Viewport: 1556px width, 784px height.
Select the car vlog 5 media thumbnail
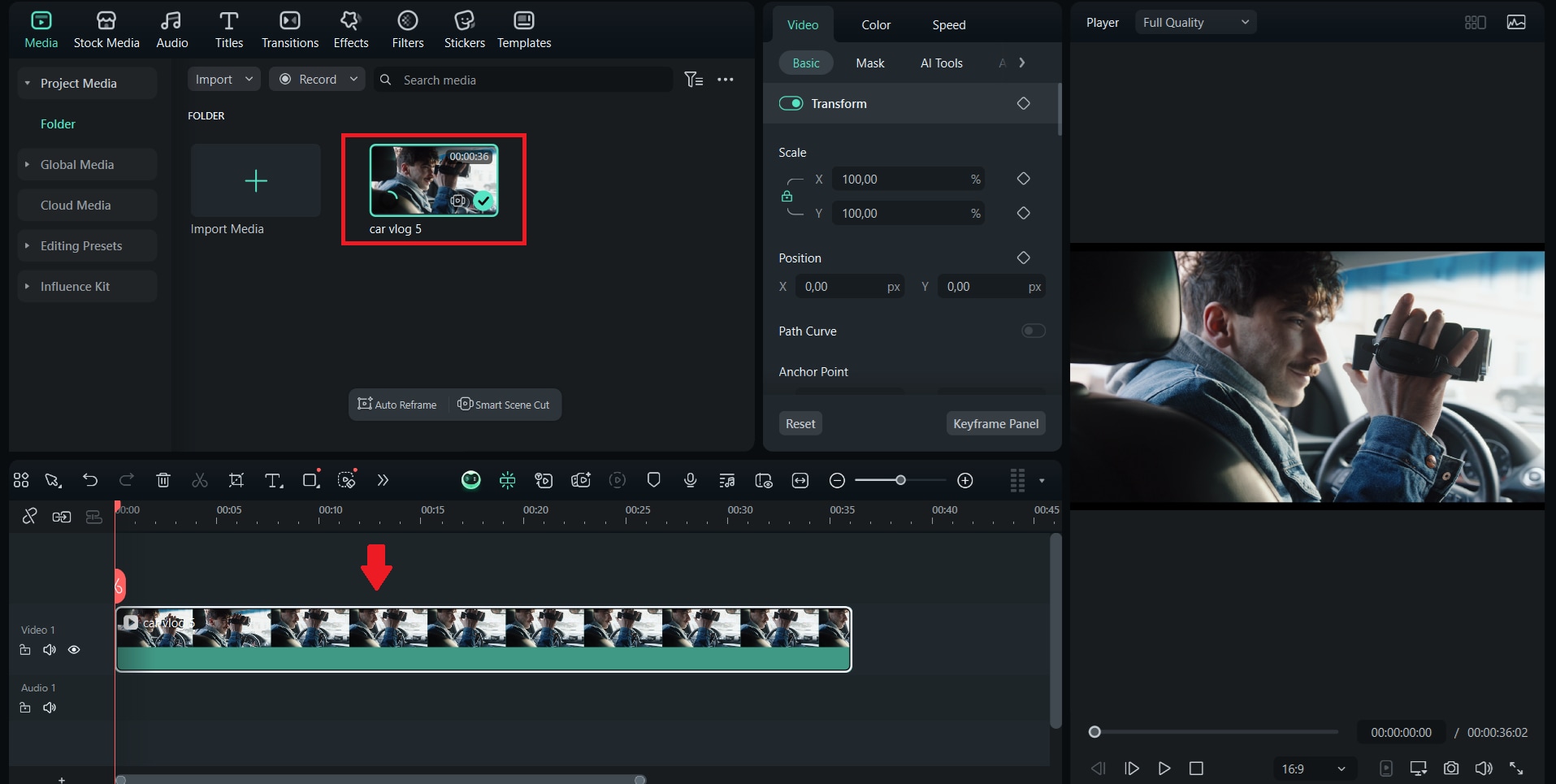pos(434,180)
